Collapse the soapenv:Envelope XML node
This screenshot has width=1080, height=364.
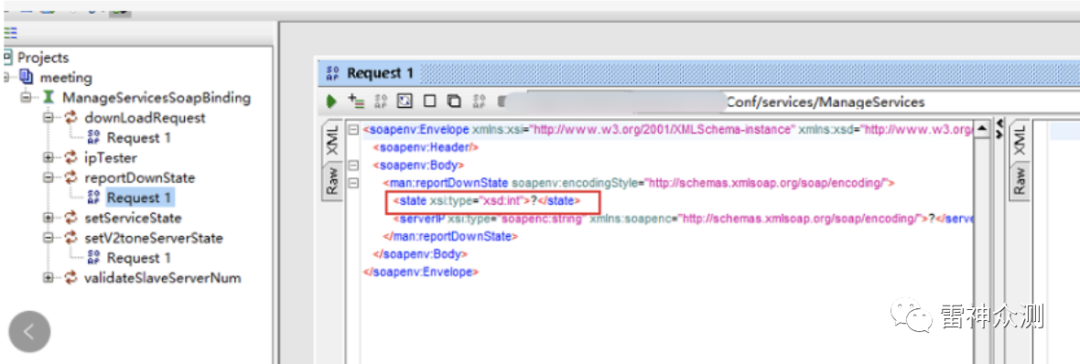click(353, 130)
